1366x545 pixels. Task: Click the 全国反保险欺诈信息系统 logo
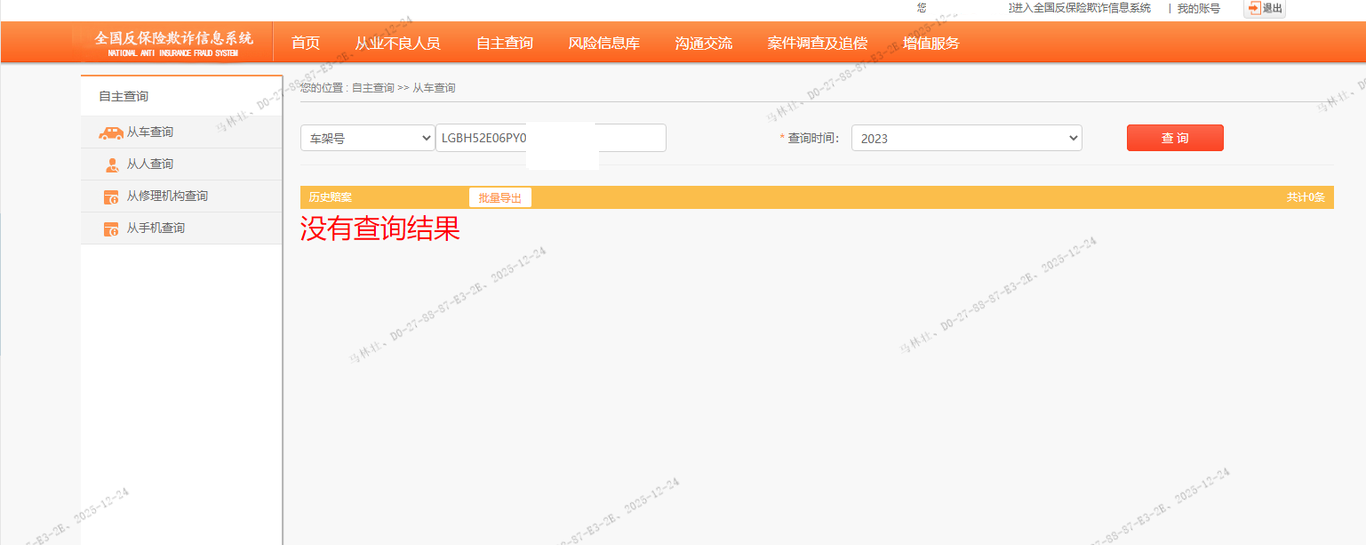tap(174, 42)
